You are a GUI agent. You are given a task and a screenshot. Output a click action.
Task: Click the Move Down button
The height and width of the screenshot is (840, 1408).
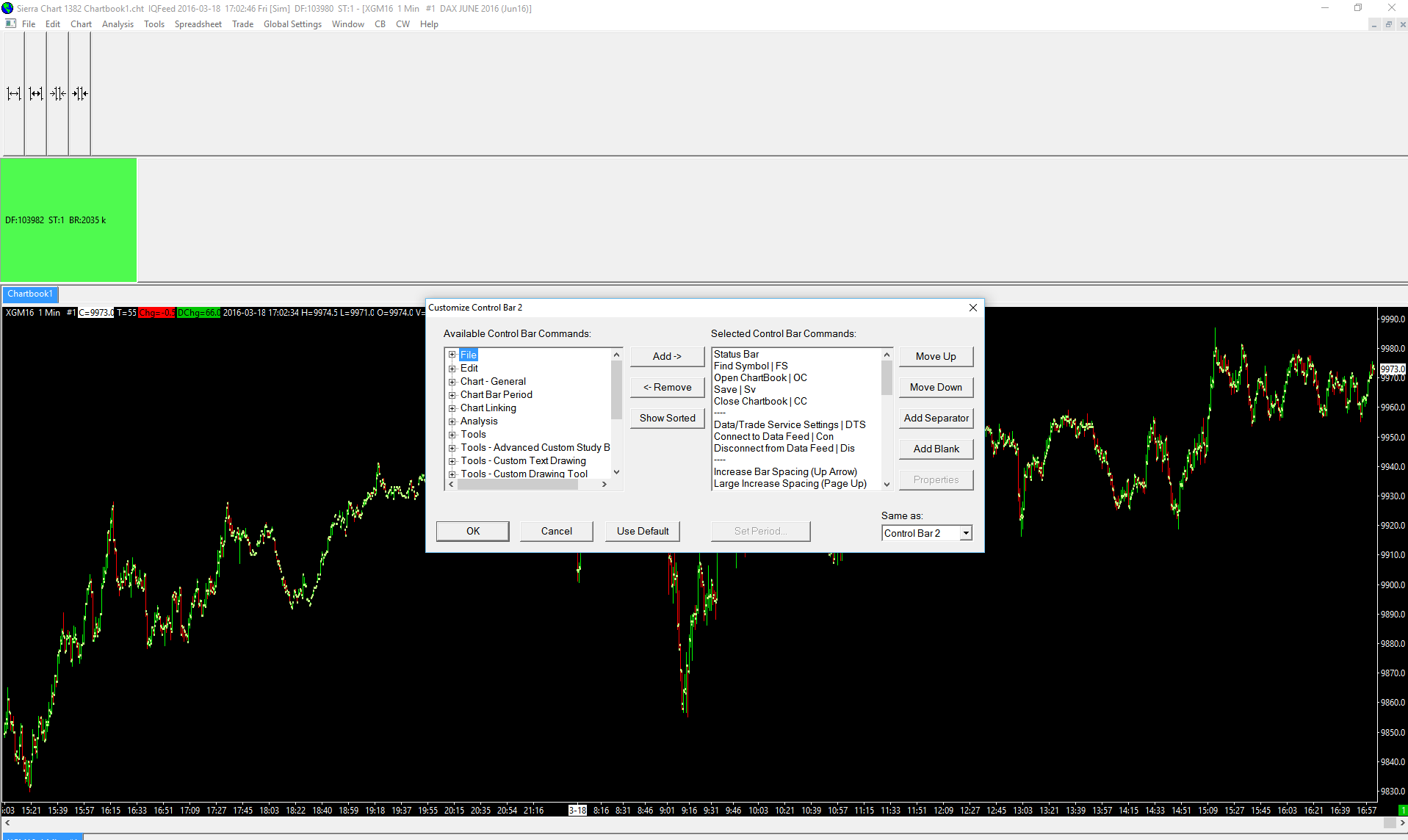point(936,387)
